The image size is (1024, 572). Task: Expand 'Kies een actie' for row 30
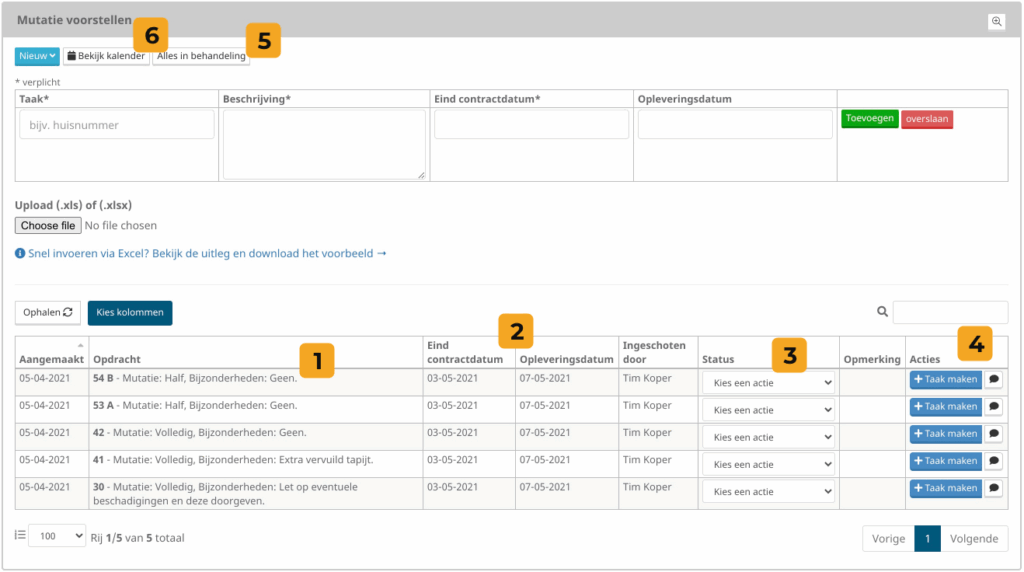point(768,491)
